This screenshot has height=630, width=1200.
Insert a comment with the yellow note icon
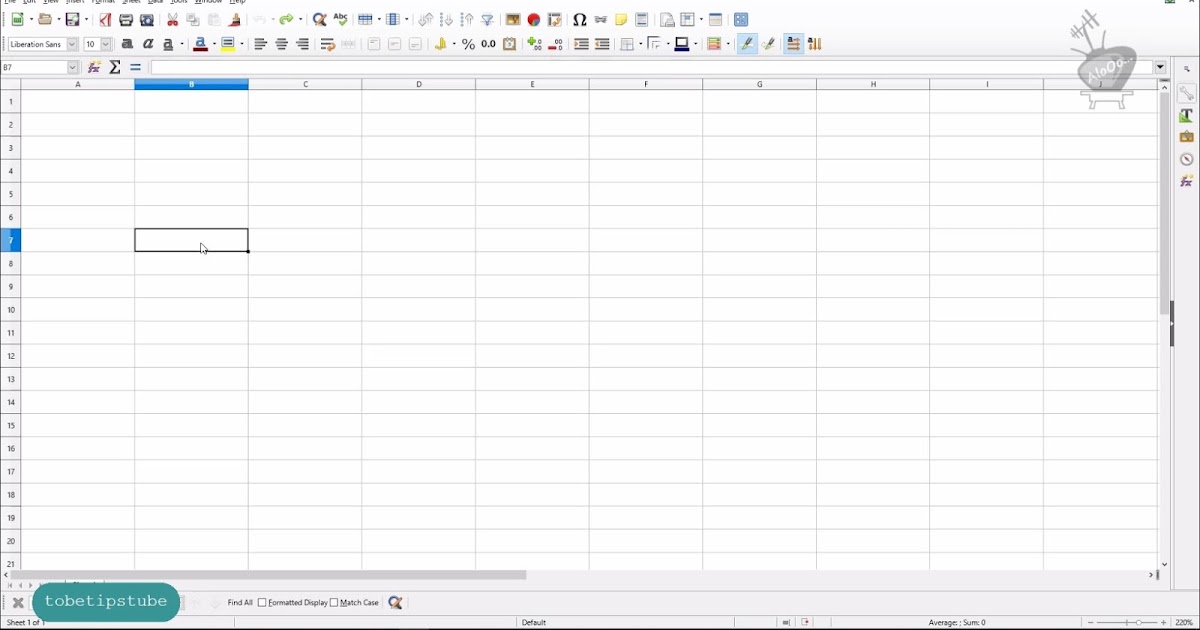(622, 20)
